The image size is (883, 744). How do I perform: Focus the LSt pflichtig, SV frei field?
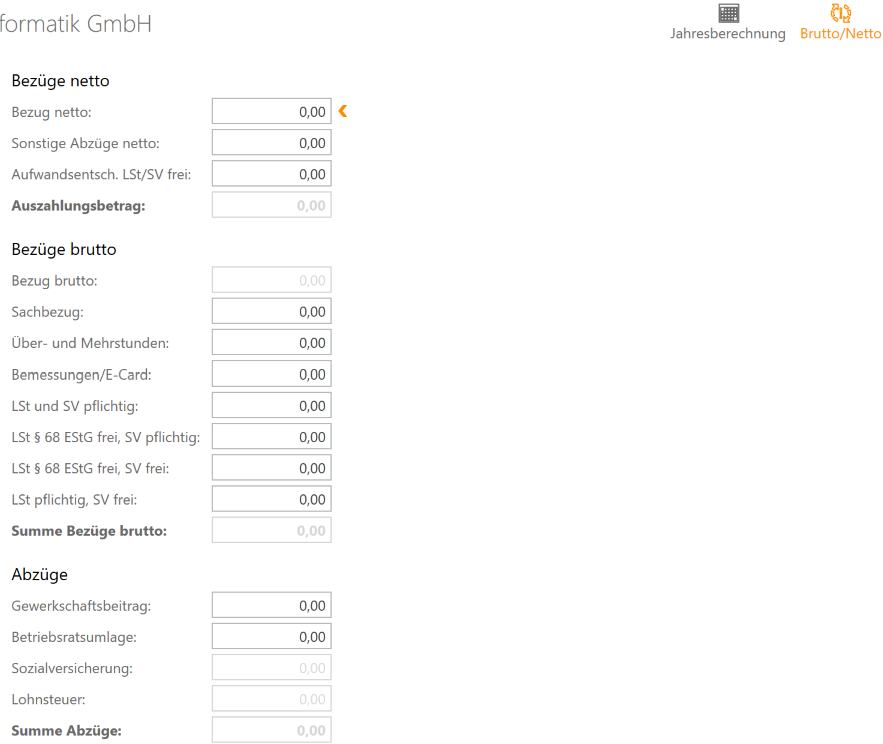click(x=271, y=499)
